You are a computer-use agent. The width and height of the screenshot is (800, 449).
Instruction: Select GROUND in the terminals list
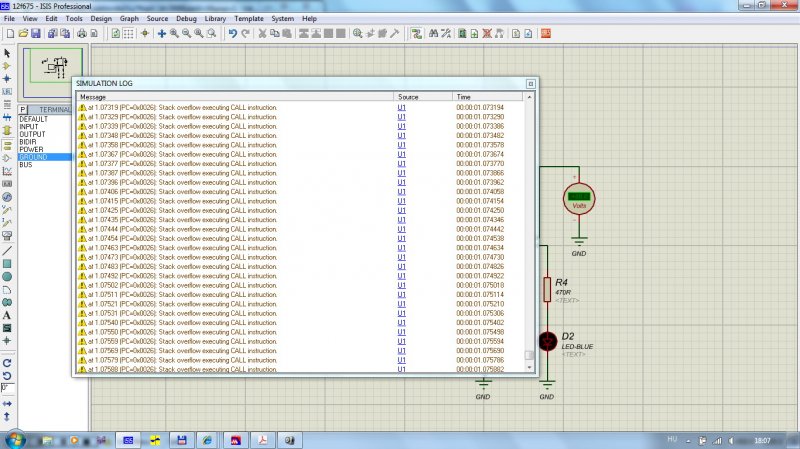tap(33, 157)
